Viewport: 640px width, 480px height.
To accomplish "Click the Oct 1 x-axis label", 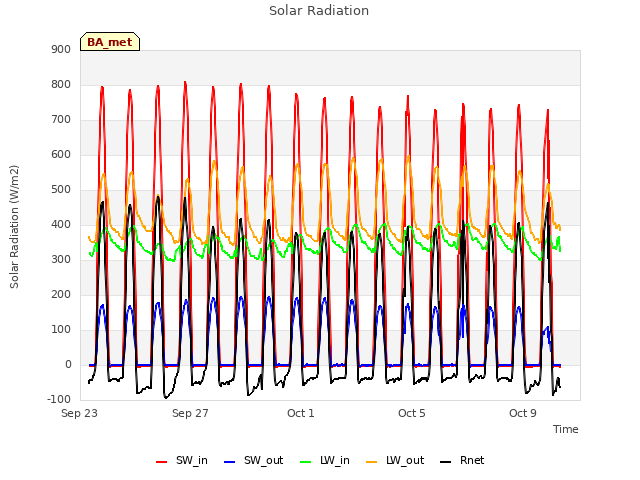I will (301, 413).
